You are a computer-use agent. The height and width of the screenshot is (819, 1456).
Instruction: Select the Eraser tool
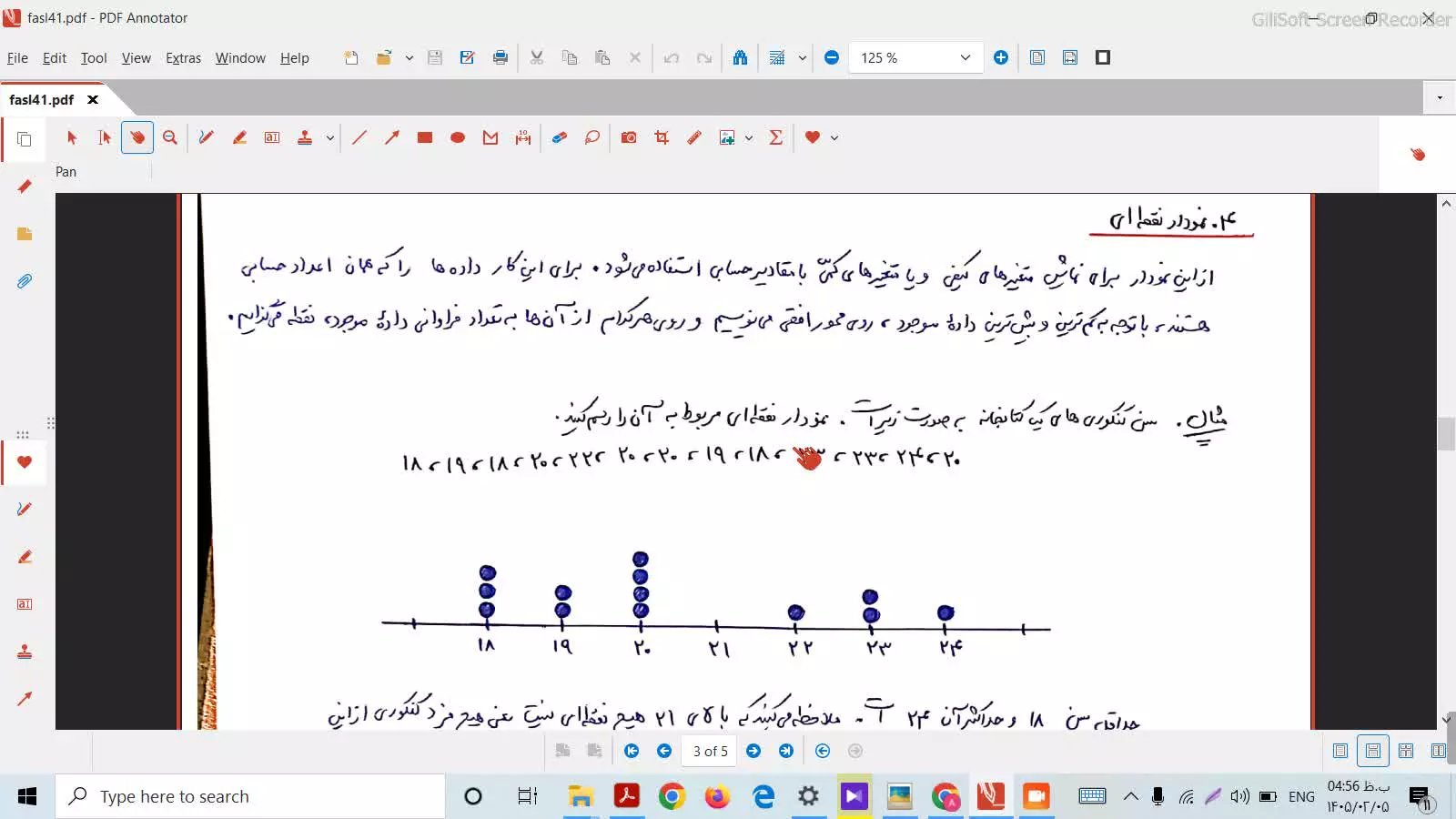(x=560, y=137)
